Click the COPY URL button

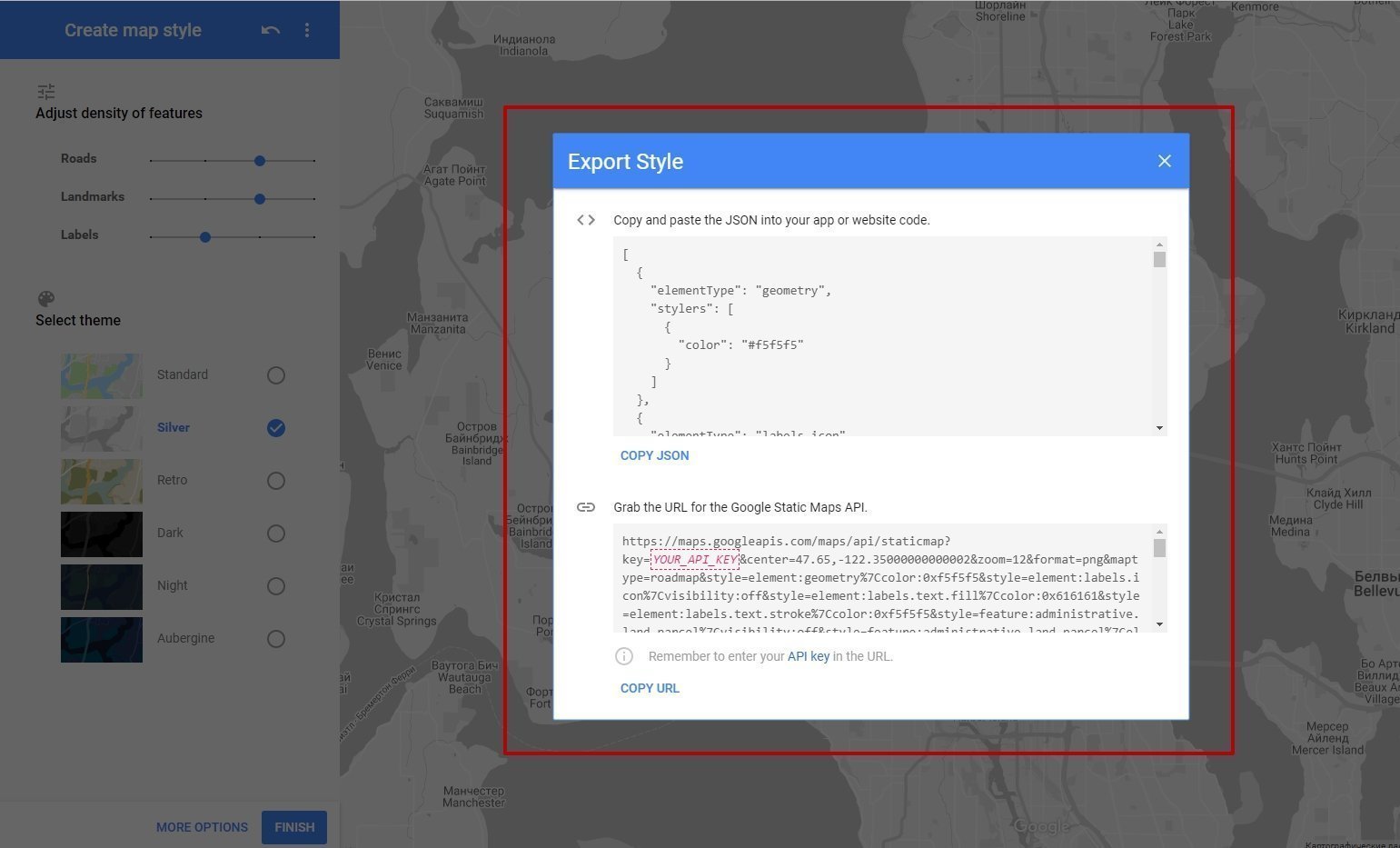(x=650, y=688)
